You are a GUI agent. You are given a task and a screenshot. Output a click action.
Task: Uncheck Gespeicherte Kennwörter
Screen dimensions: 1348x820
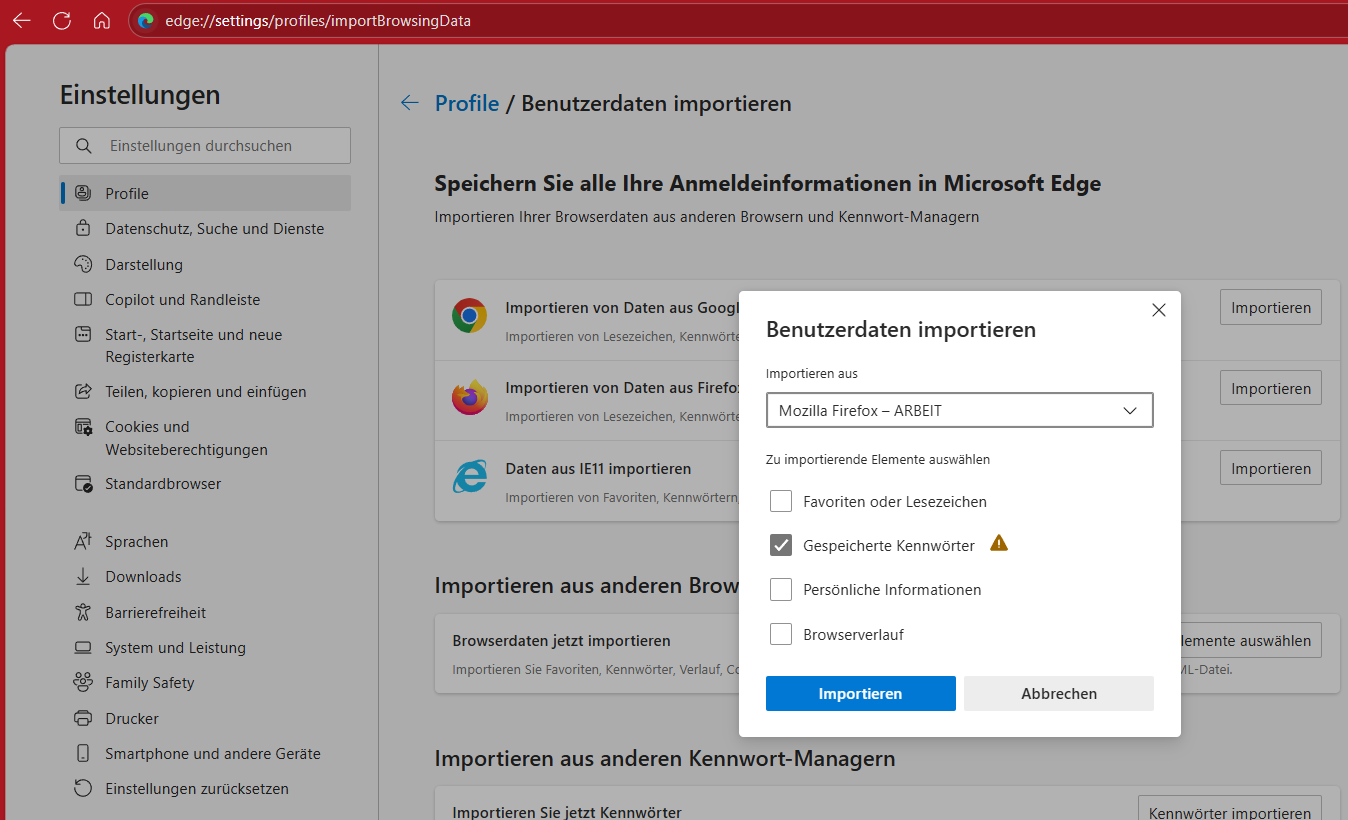pos(781,546)
